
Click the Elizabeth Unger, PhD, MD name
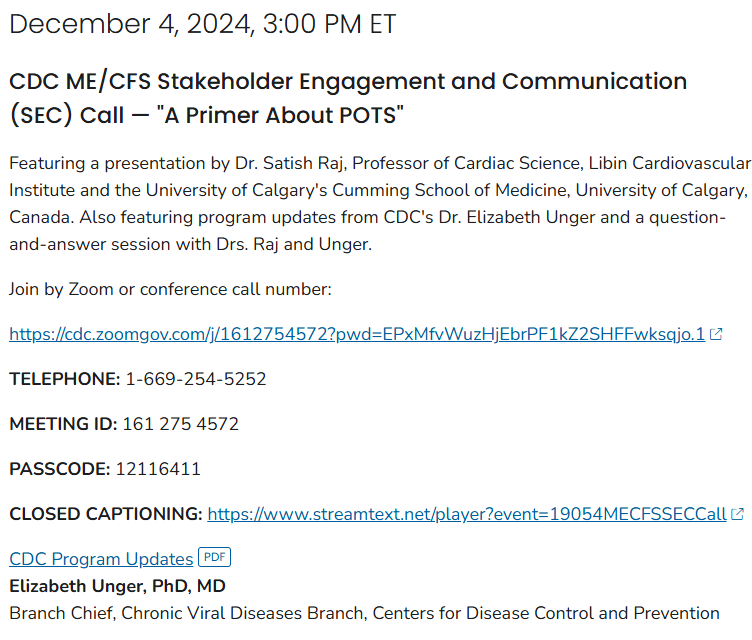(117, 586)
